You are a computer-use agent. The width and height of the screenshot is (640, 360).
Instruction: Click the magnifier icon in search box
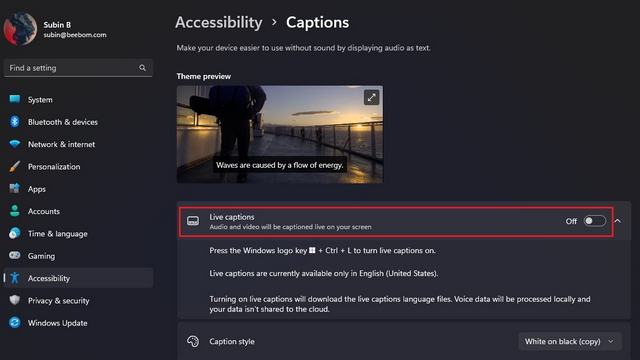[142, 68]
